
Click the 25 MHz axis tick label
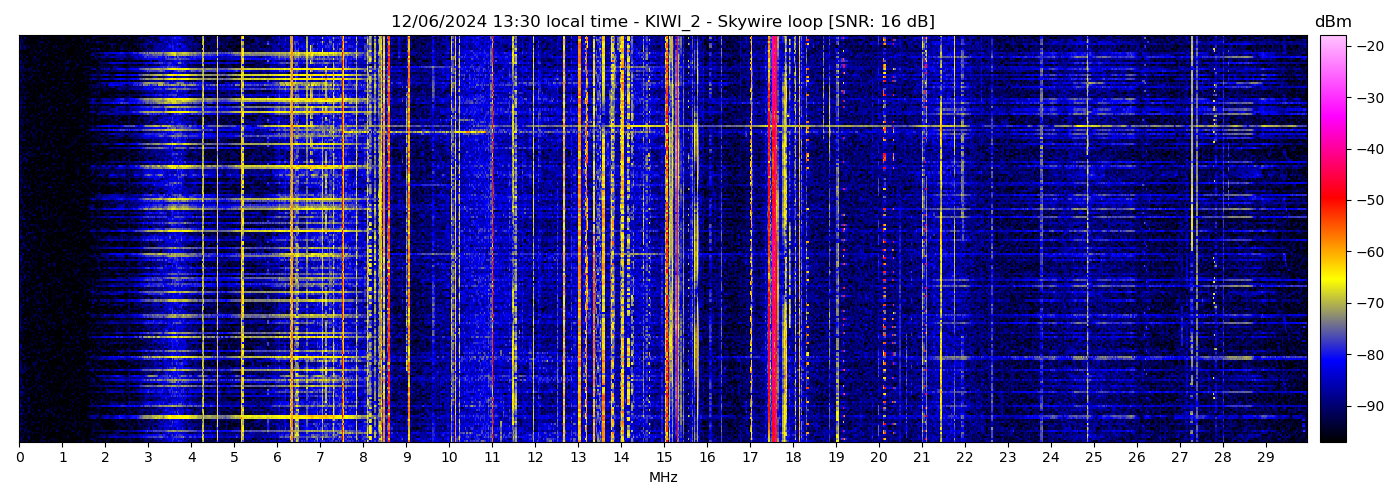point(1093,458)
